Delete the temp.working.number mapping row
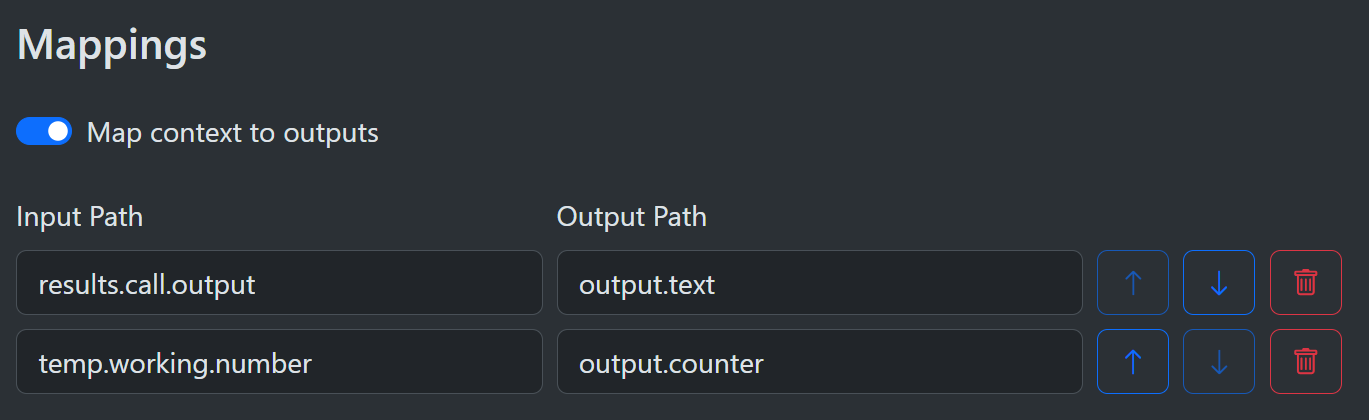1369x420 pixels. [x=1305, y=362]
